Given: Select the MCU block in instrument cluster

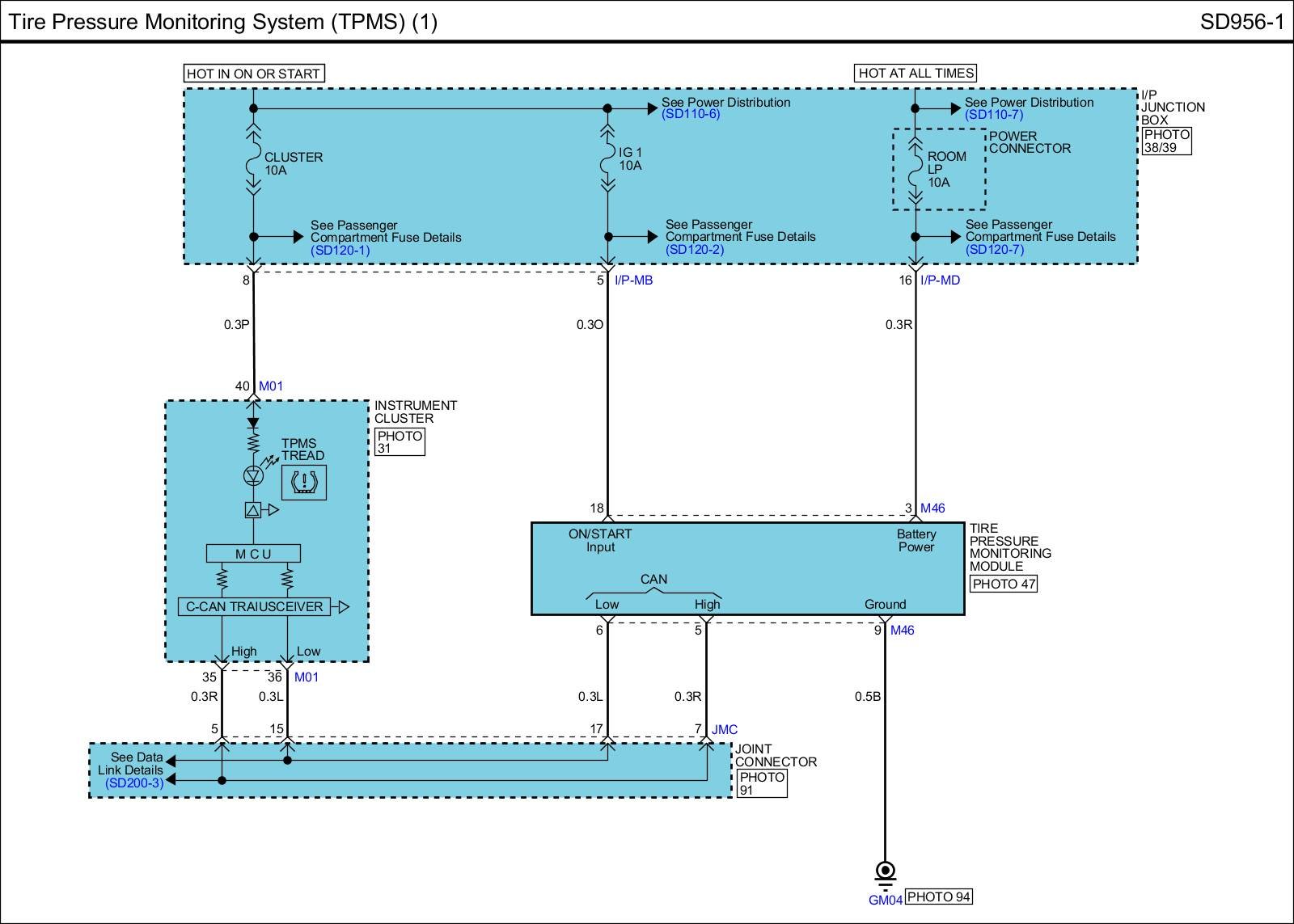Looking at the screenshot, I should tap(253, 554).
